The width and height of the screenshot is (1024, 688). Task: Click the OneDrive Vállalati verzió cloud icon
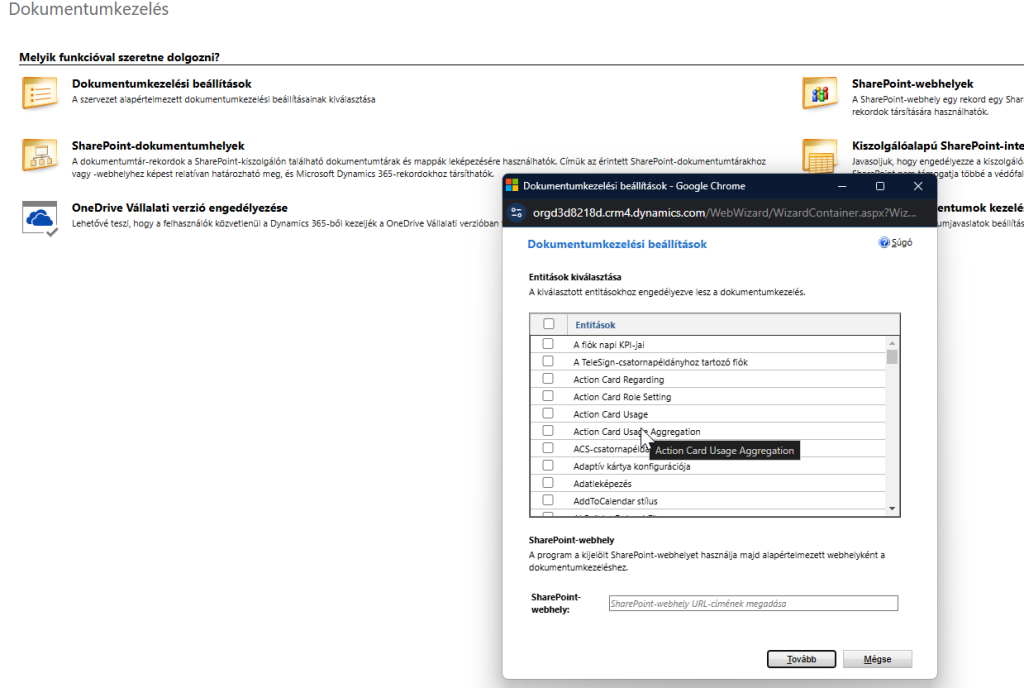point(40,217)
